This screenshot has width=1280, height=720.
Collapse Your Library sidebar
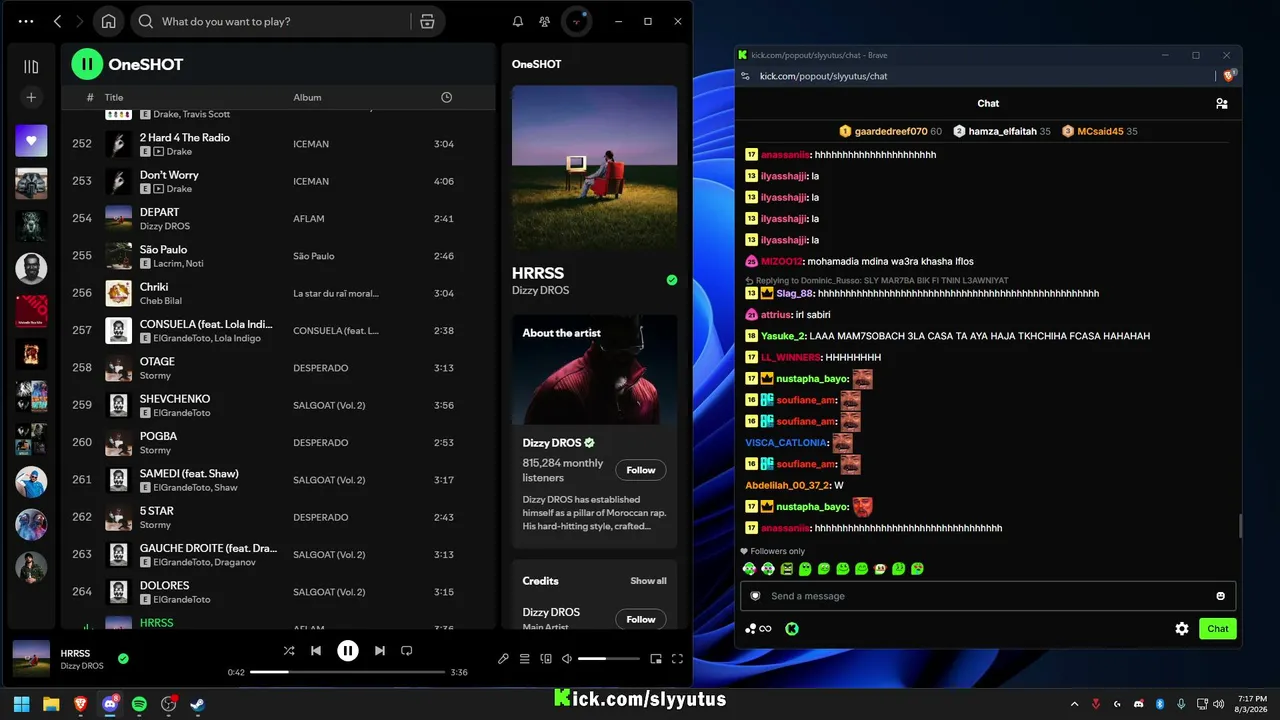[x=31, y=67]
